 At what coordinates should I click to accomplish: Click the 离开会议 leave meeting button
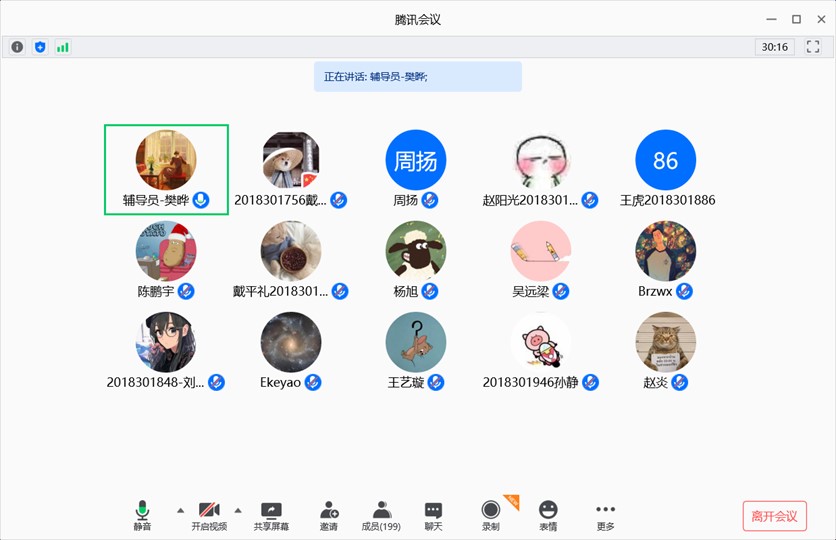pyautogui.click(x=774, y=516)
